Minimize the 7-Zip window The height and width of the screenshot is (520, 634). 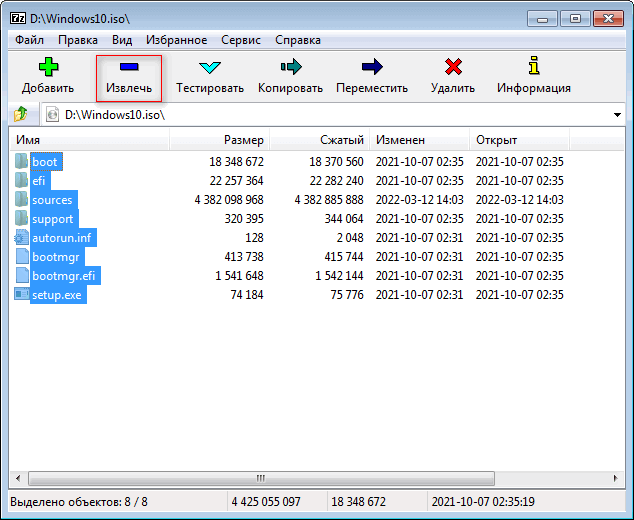click(543, 19)
